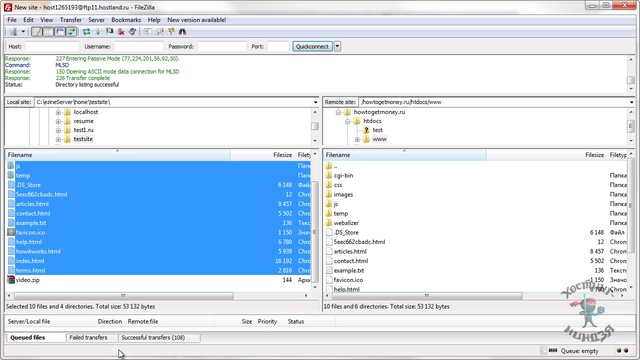Sort local list by Filename header
The height and width of the screenshot is (360, 640).
point(118,155)
